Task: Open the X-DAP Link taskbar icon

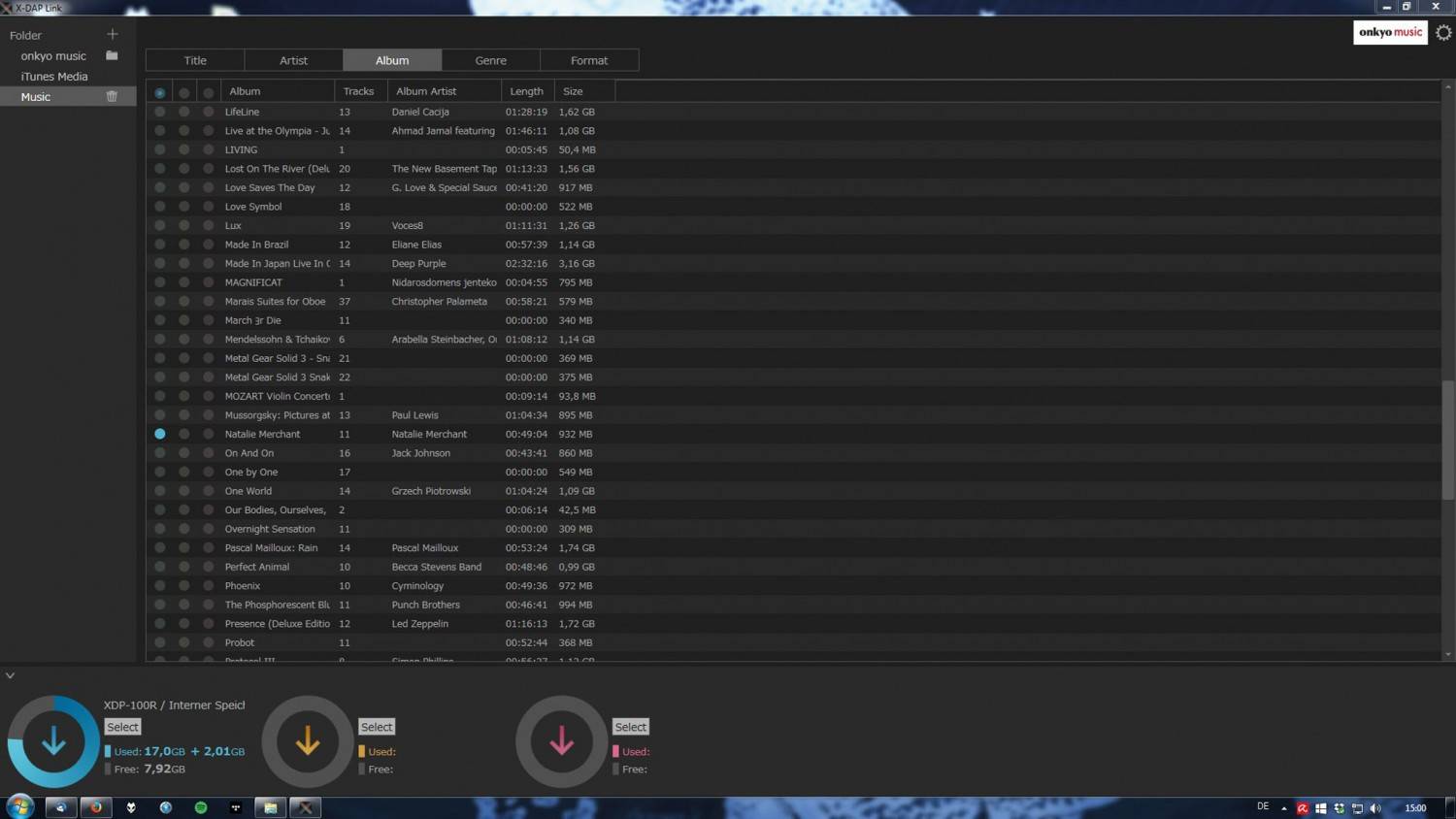Action: [x=306, y=807]
